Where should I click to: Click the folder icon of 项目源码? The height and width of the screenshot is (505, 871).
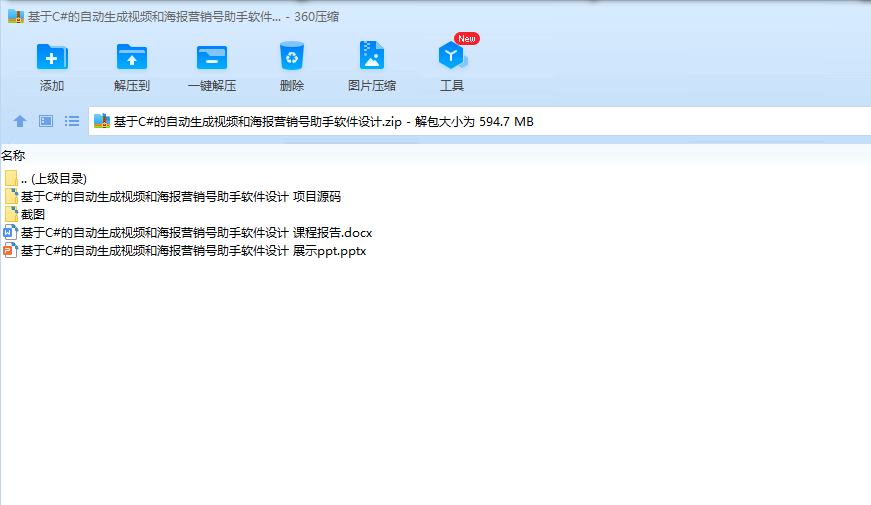(11, 196)
